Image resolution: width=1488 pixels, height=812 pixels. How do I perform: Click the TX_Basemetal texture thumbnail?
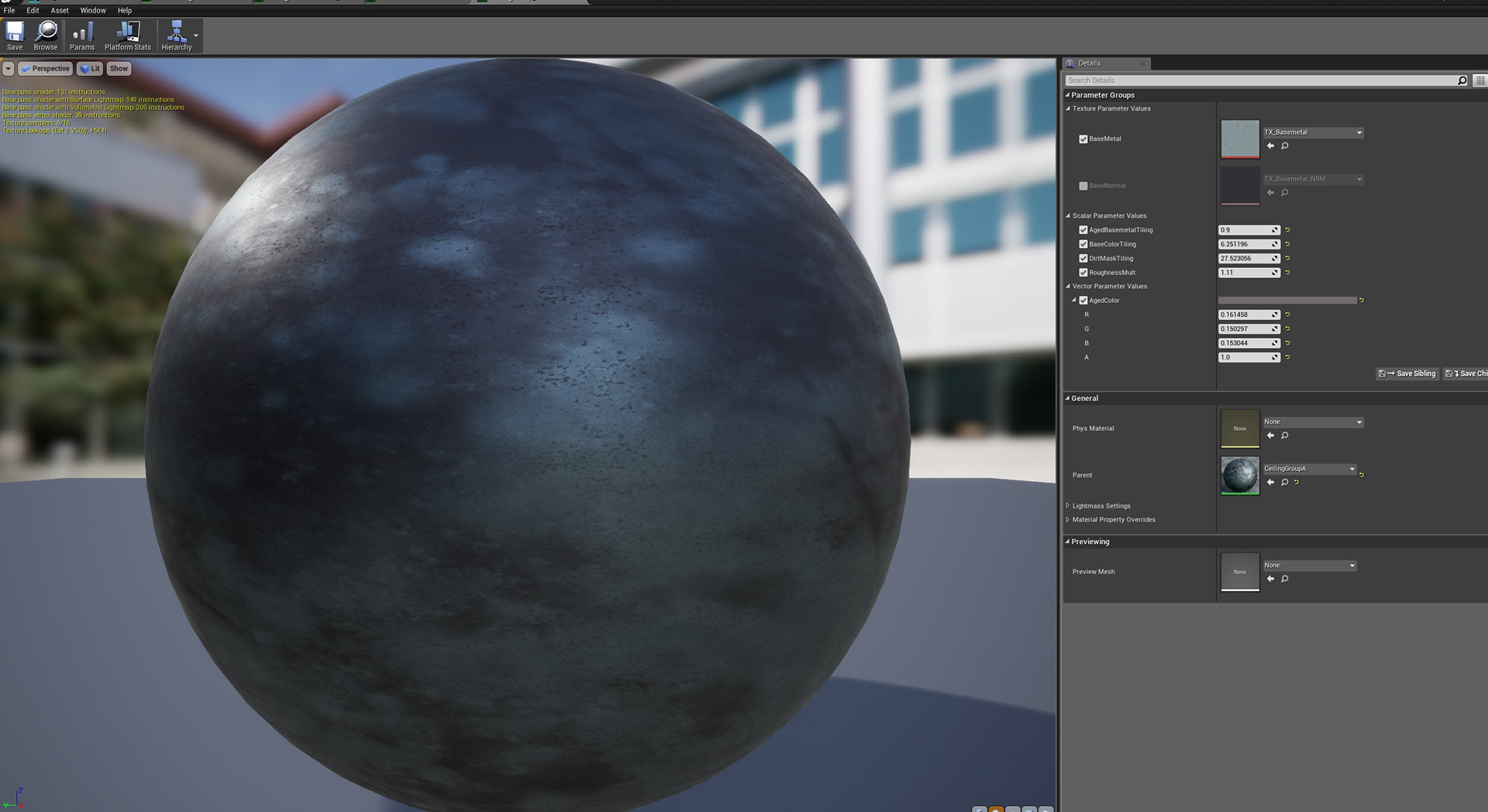pyautogui.click(x=1240, y=139)
